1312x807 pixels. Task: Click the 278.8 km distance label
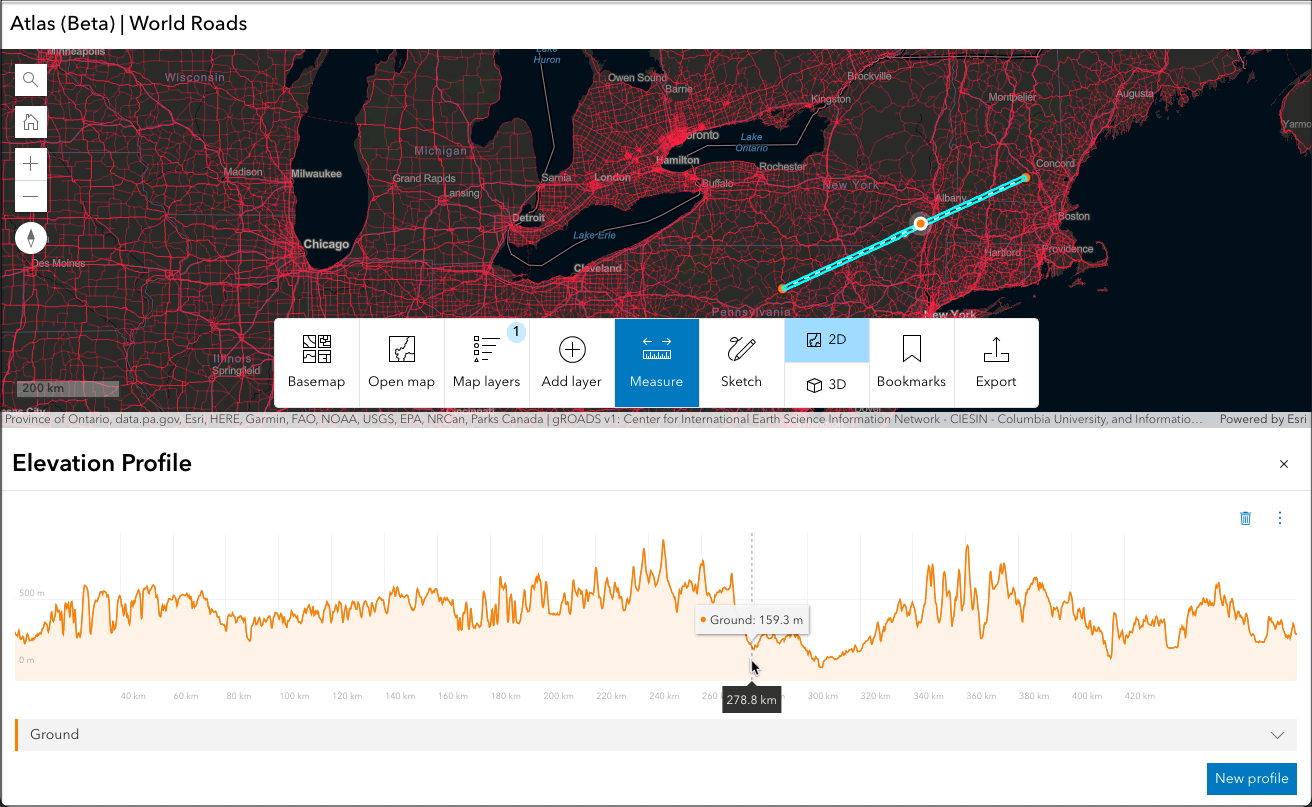[x=752, y=700]
